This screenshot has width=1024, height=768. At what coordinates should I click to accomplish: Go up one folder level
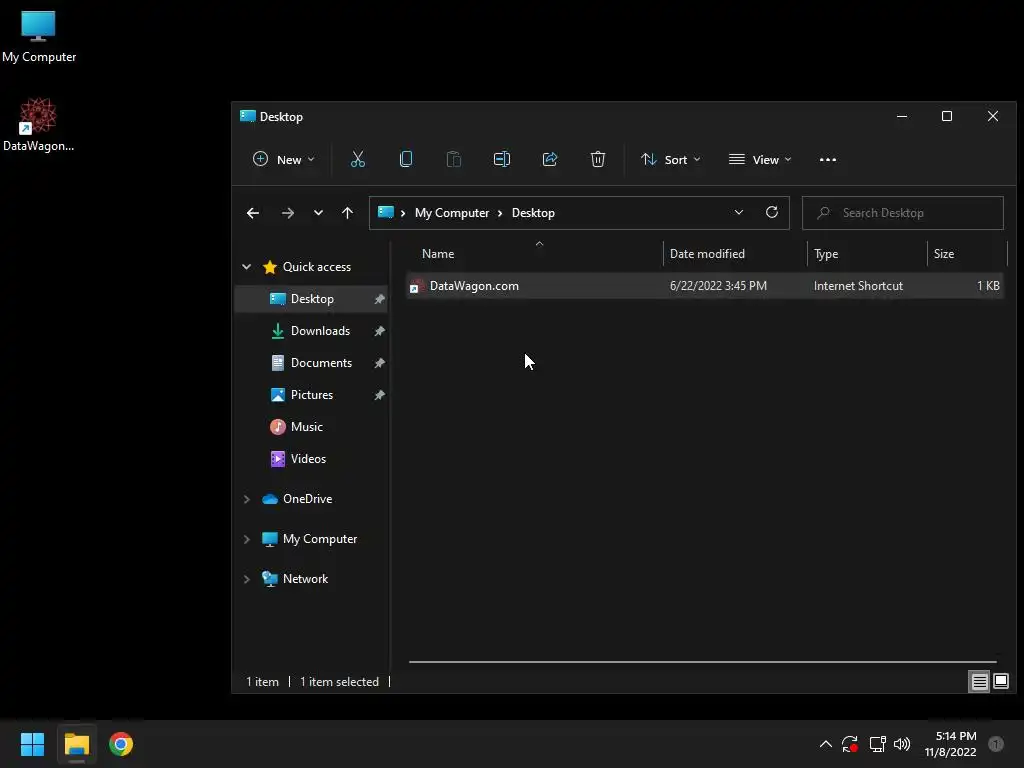tap(347, 213)
